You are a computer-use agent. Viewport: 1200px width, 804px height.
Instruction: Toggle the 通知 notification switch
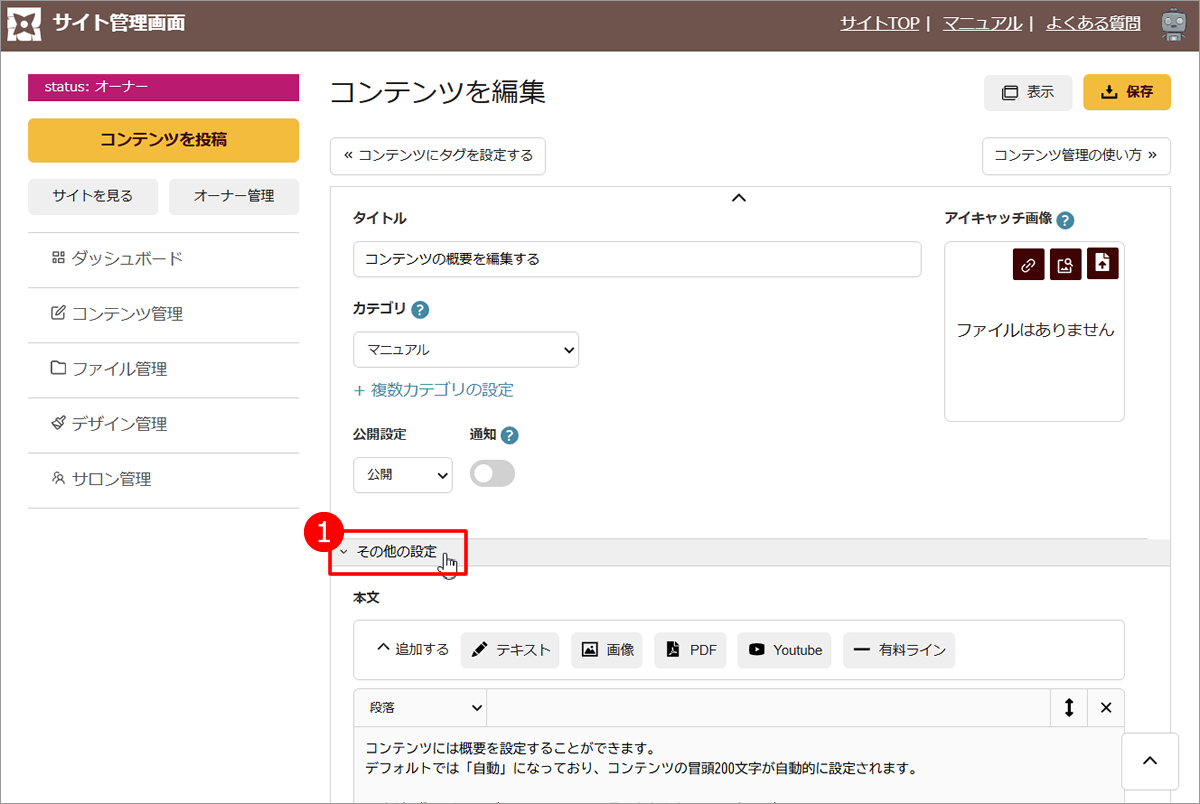[x=492, y=475]
